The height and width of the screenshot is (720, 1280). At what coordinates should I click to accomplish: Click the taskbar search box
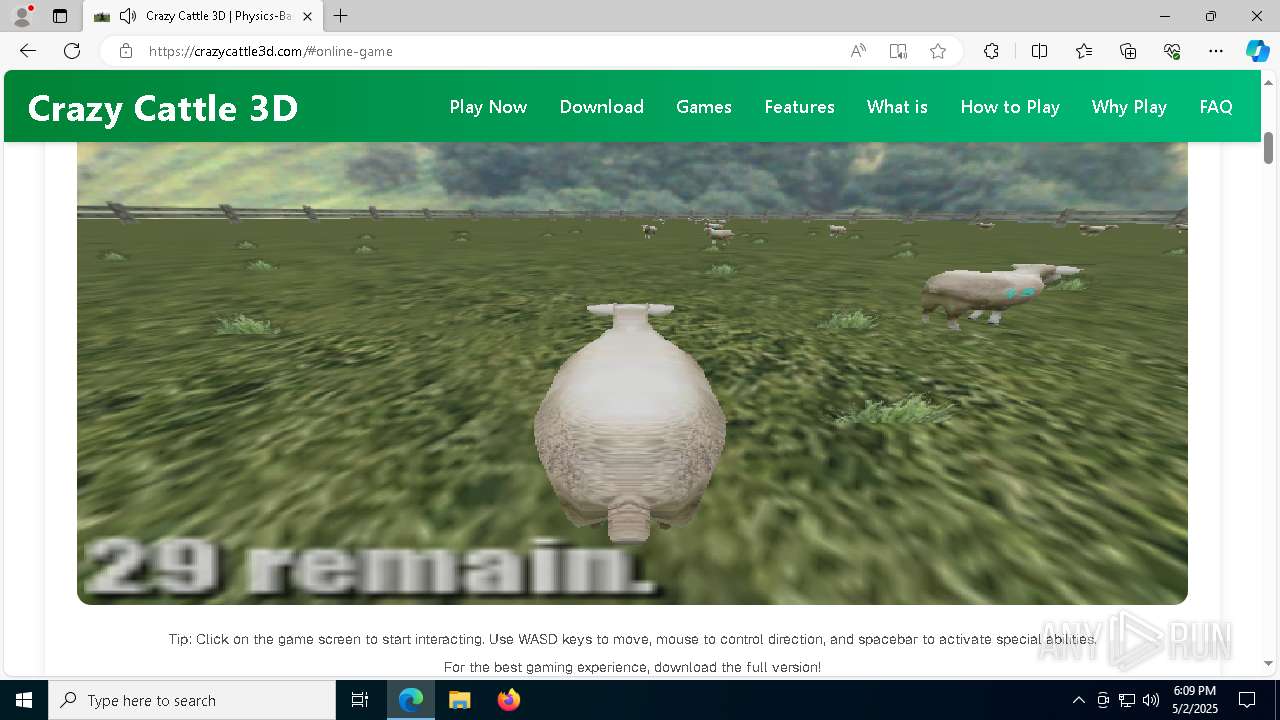click(192, 700)
